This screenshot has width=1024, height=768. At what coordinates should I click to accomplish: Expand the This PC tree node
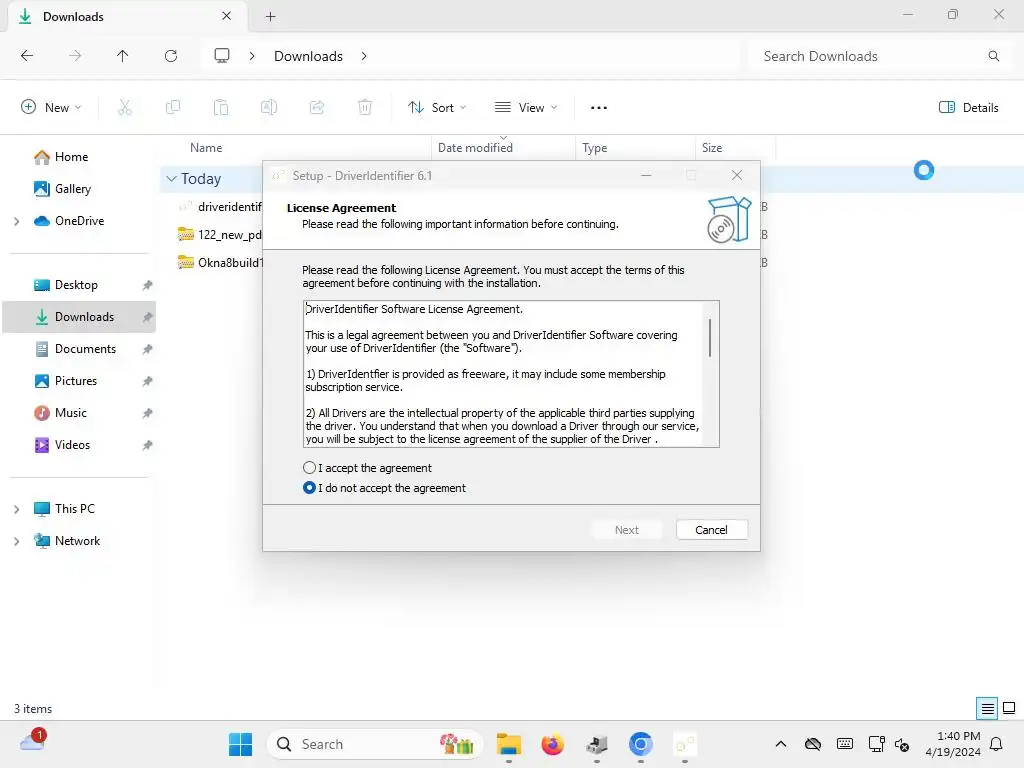16,509
